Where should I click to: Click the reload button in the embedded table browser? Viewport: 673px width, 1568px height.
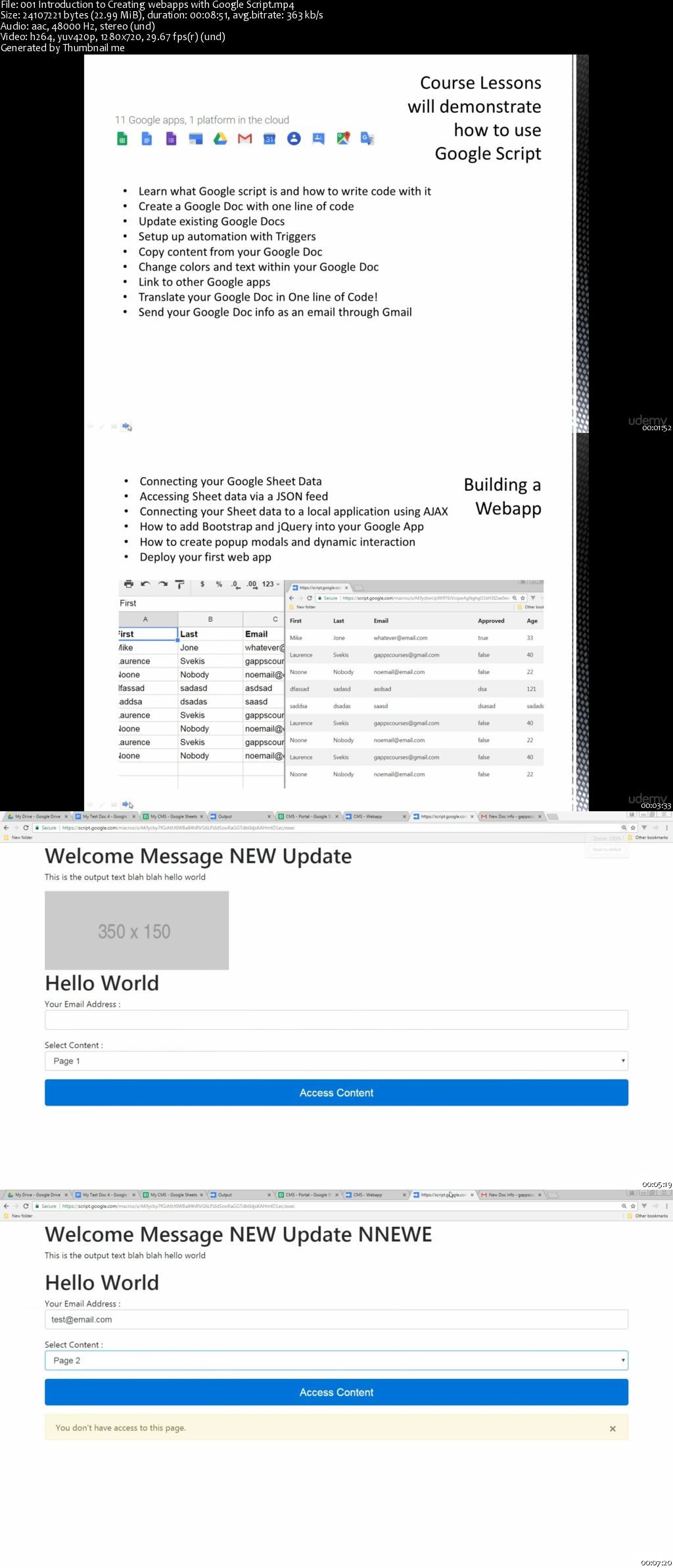click(310, 598)
